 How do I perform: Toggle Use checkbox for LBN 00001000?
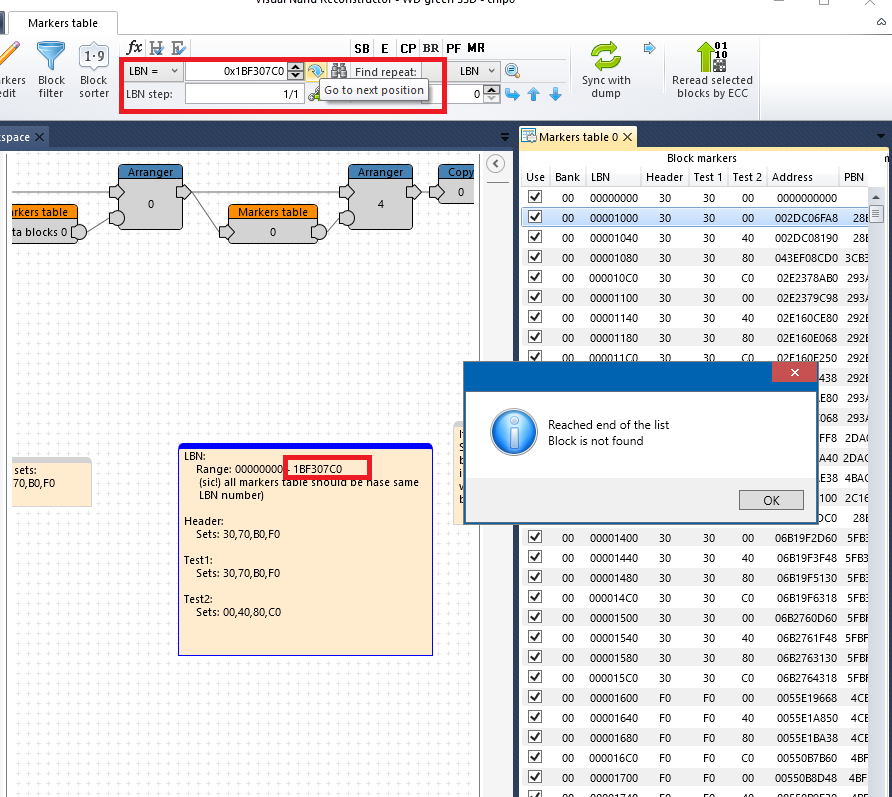click(535, 217)
